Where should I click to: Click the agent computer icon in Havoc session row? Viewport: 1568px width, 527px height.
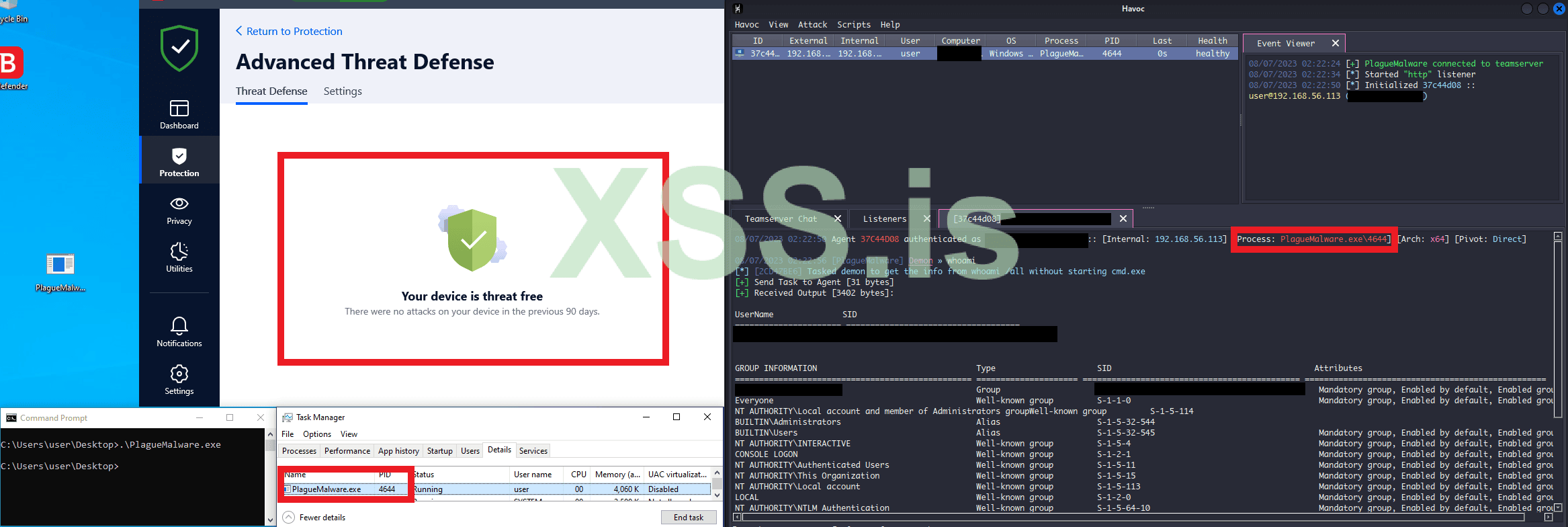coord(740,53)
